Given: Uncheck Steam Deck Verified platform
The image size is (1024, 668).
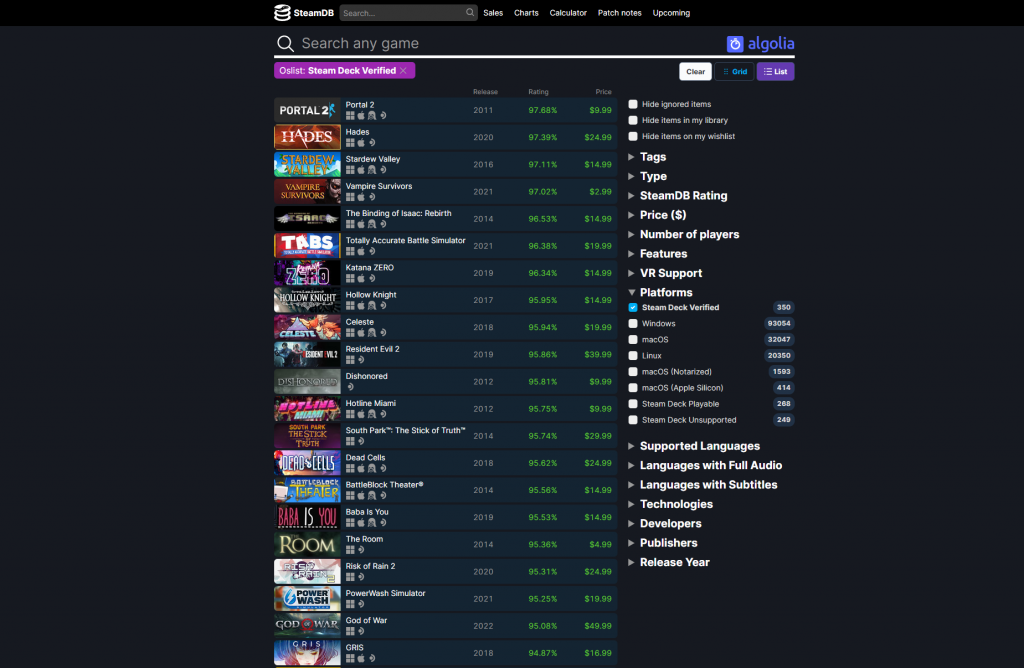Looking at the screenshot, I should click(x=633, y=308).
